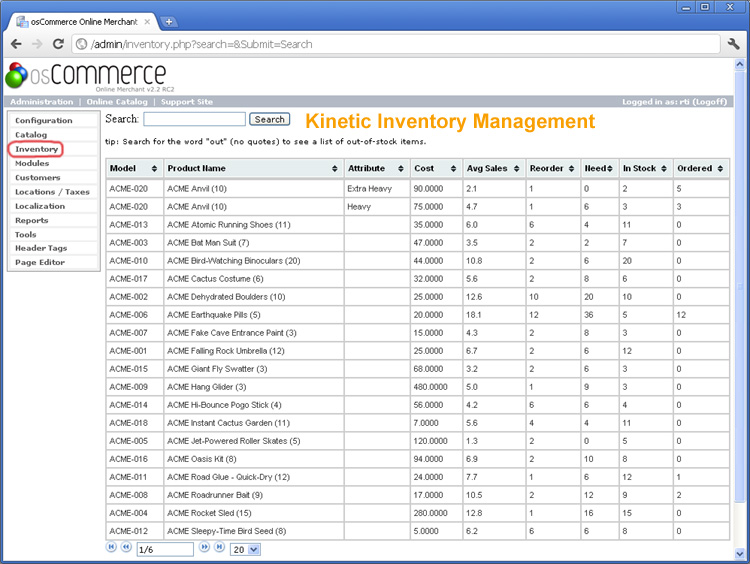Open Tools in the sidebar
Viewport: 750px width, 564px height.
pos(25,234)
